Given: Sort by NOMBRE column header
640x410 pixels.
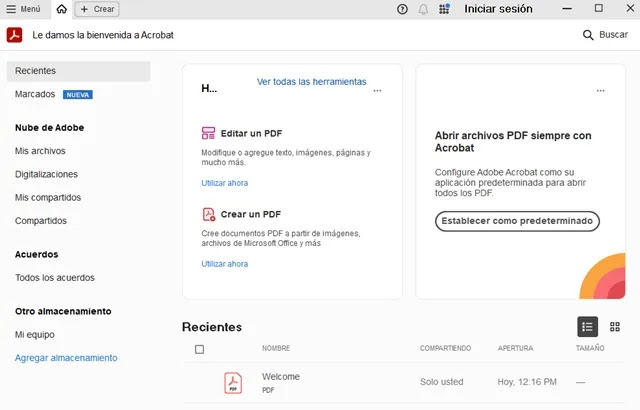Looking at the screenshot, I should point(276,348).
